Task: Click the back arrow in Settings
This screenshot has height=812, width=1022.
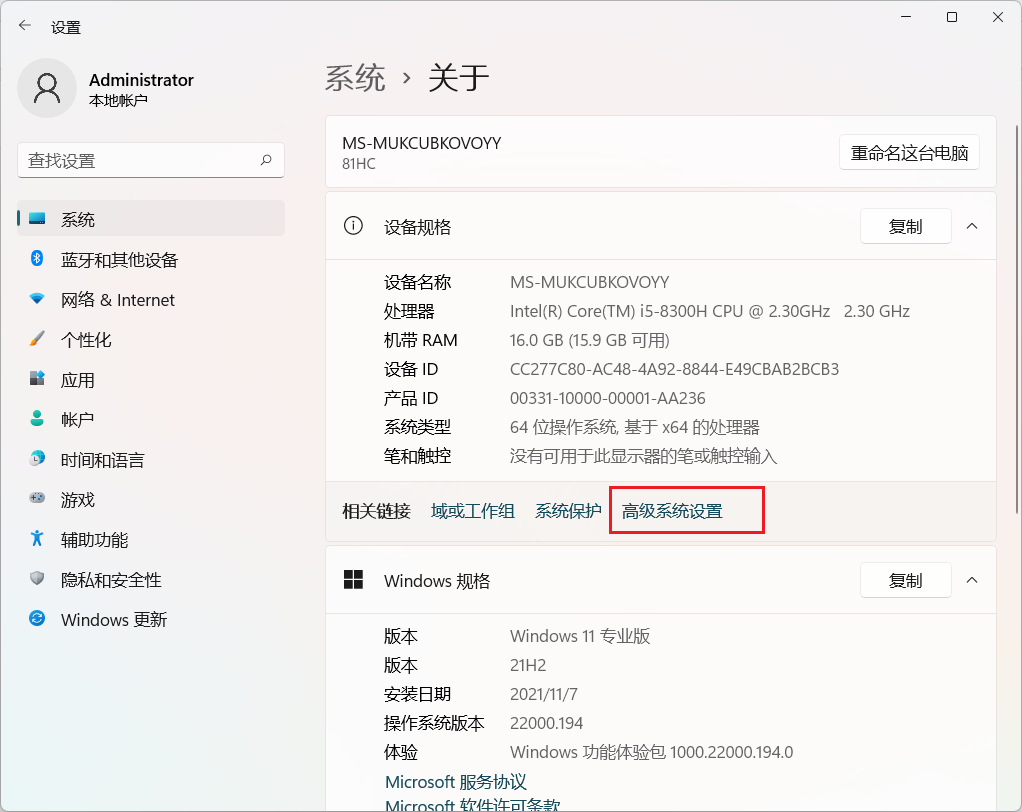Action: pos(25,26)
